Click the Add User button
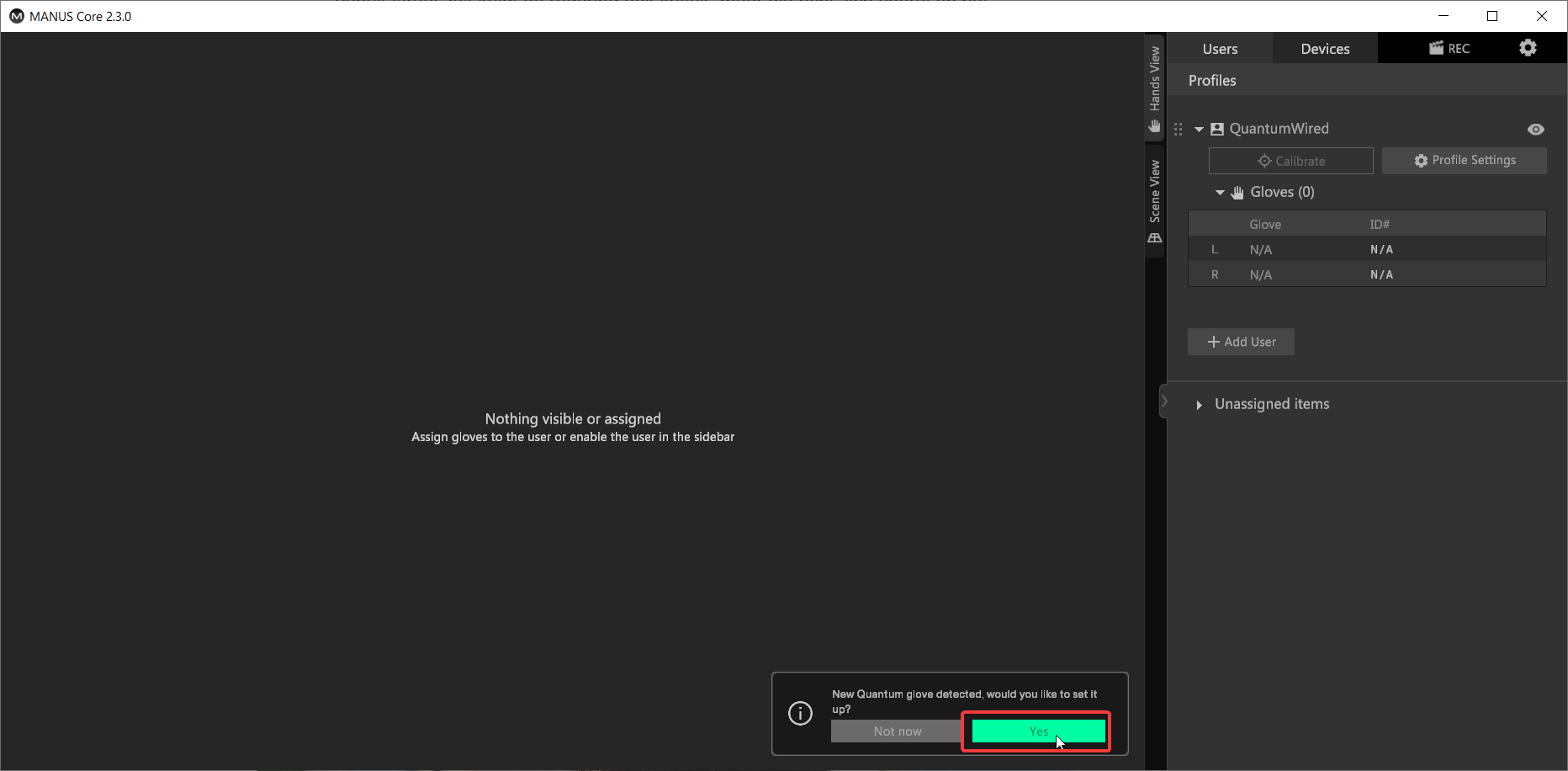The height and width of the screenshot is (771, 1568). tap(1241, 342)
